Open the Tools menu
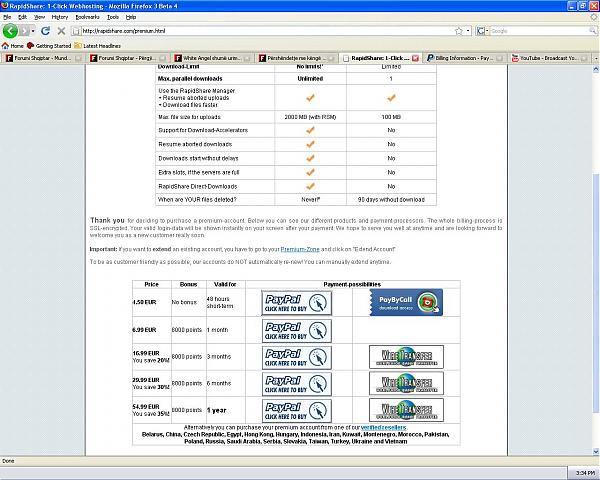 click(113, 17)
